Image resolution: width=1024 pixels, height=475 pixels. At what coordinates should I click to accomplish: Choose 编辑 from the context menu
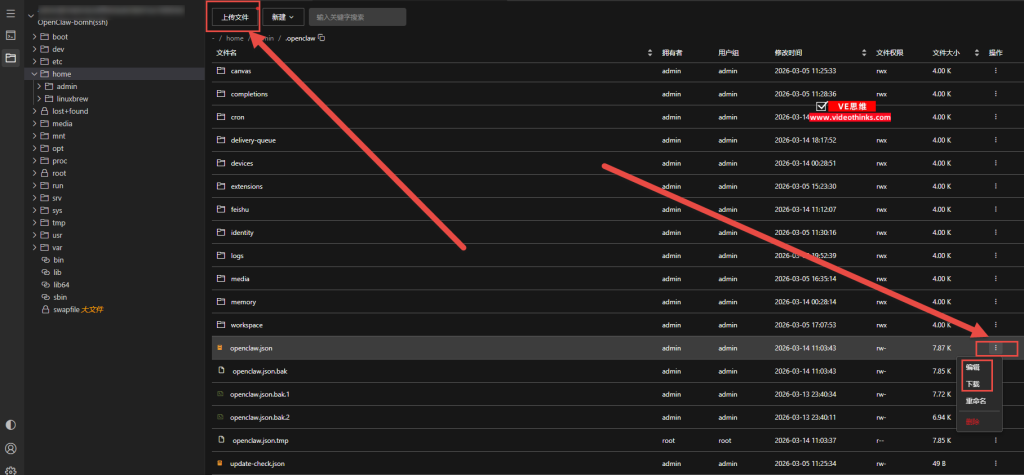tap(972, 367)
